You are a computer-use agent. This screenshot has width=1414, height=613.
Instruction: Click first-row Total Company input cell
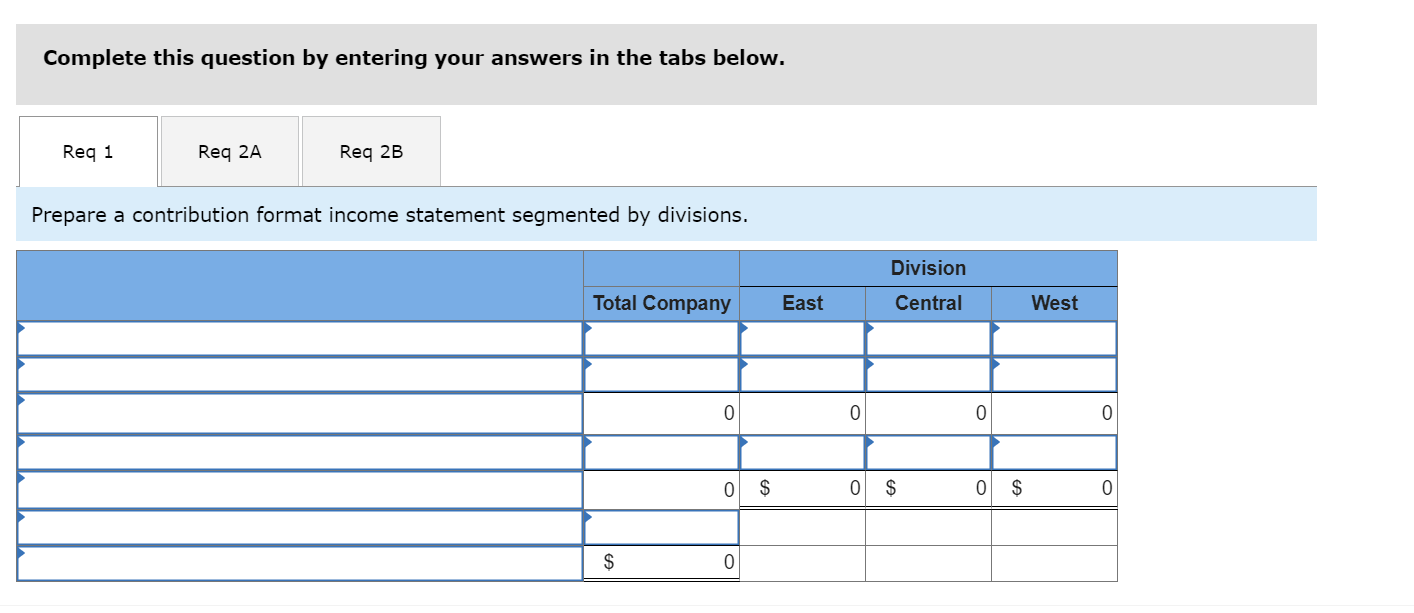coord(661,339)
